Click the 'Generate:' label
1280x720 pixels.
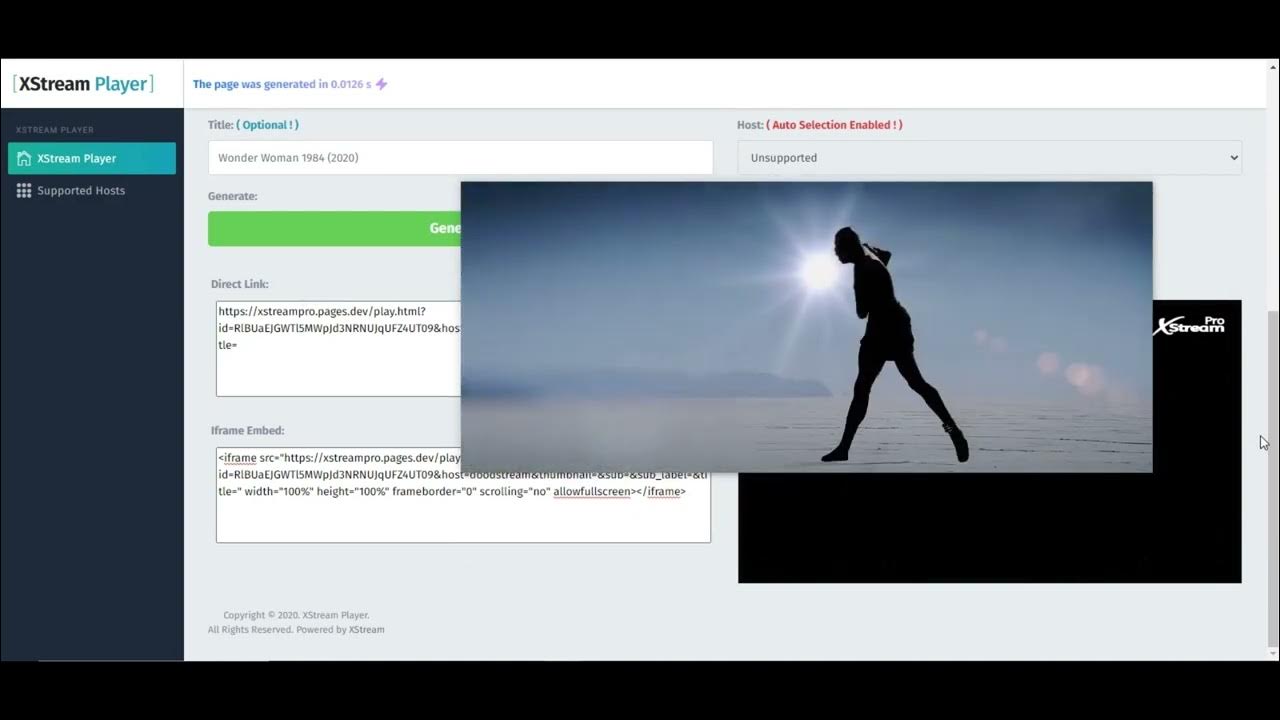[x=233, y=196]
